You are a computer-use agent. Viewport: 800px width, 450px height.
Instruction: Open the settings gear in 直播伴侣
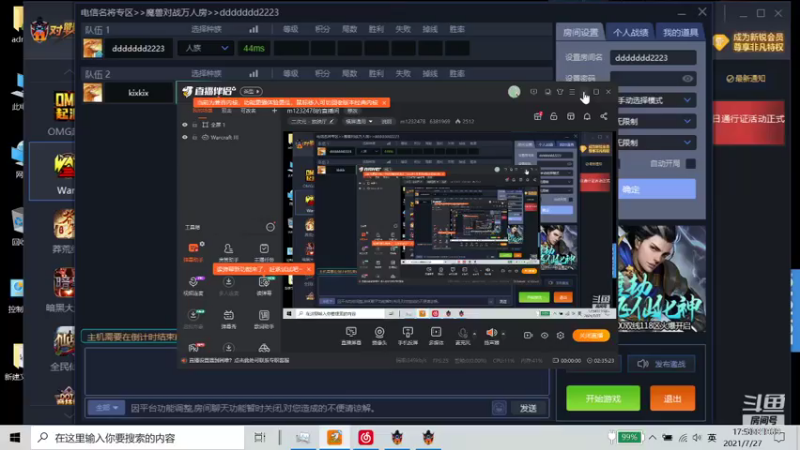tap(560, 335)
